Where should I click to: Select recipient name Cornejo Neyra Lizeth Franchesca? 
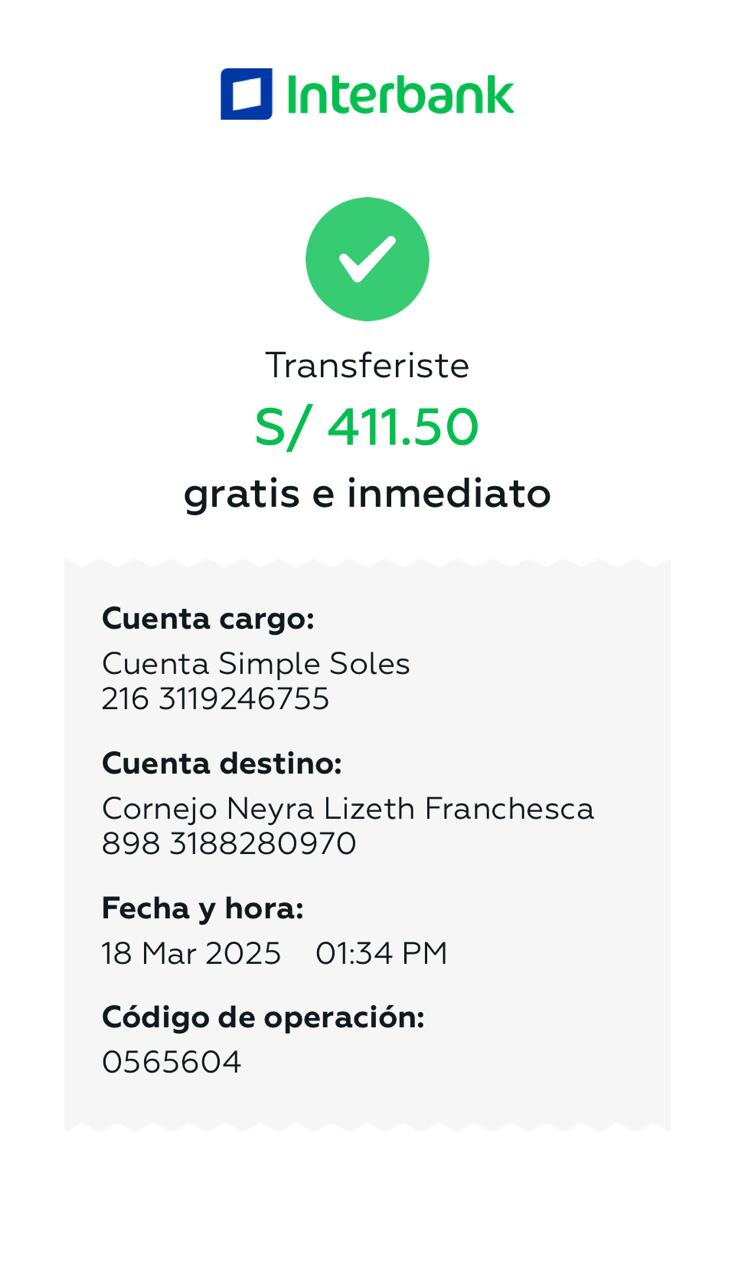pyautogui.click(x=348, y=808)
